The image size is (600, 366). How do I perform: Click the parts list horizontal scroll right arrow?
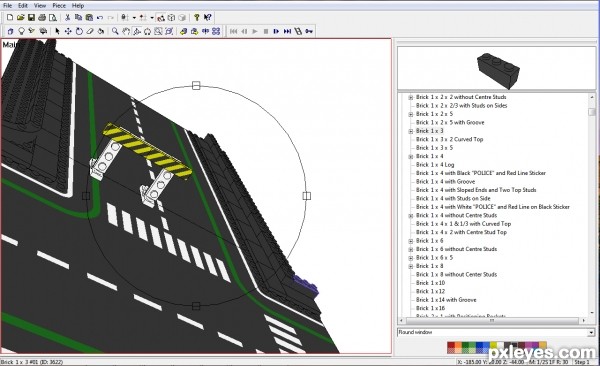click(x=584, y=320)
